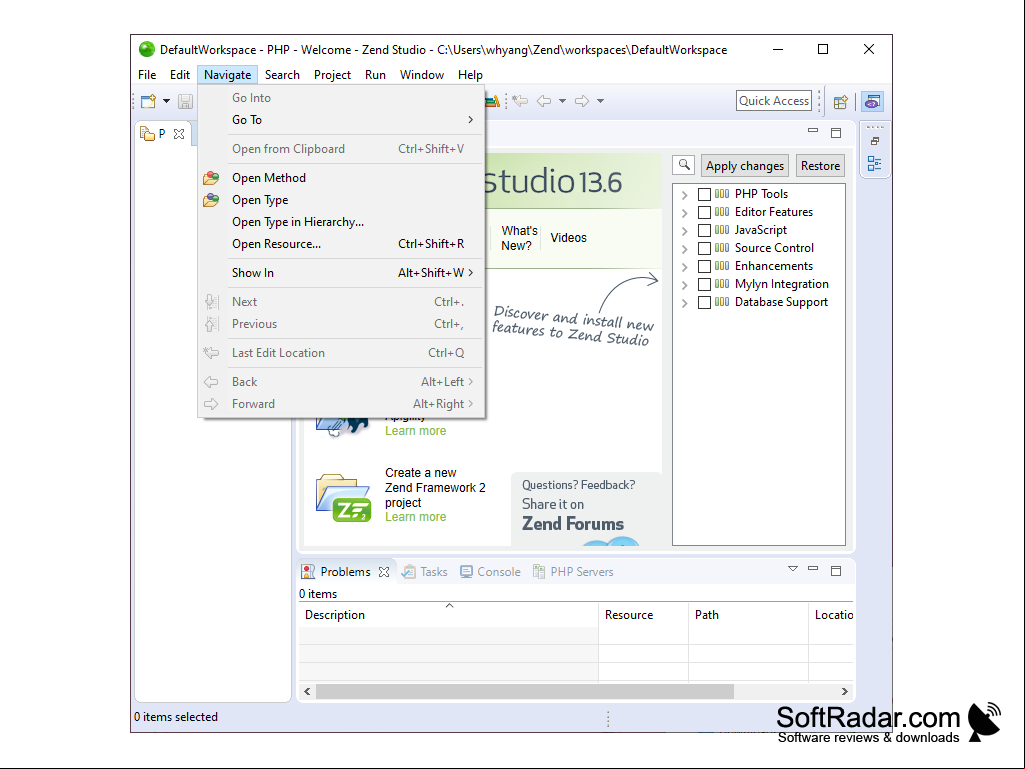
Task: Click the Restore icon in right sidebar
Action: [875, 141]
